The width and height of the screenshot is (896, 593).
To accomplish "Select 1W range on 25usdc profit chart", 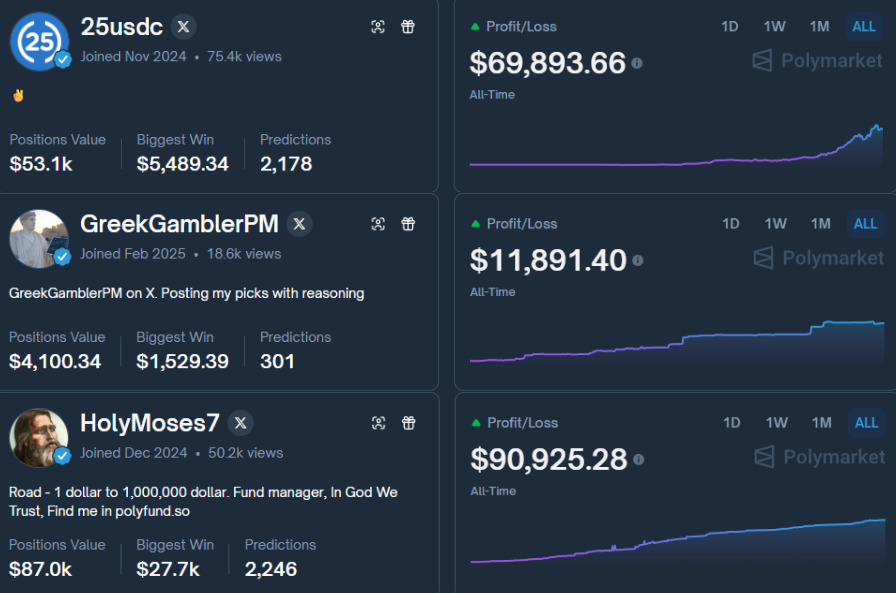I will click(x=774, y=27).
